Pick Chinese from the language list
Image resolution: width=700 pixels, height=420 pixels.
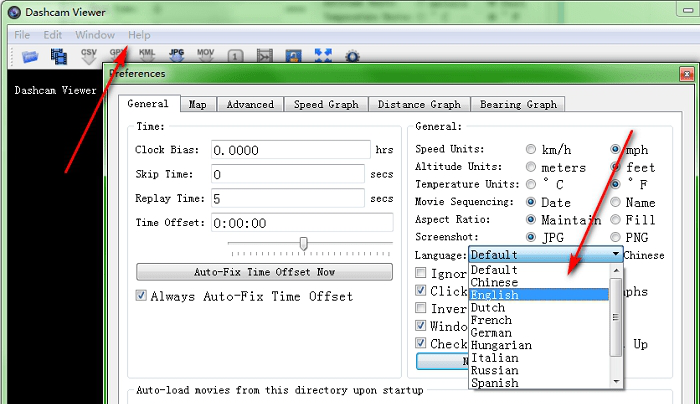coord(539,283)
